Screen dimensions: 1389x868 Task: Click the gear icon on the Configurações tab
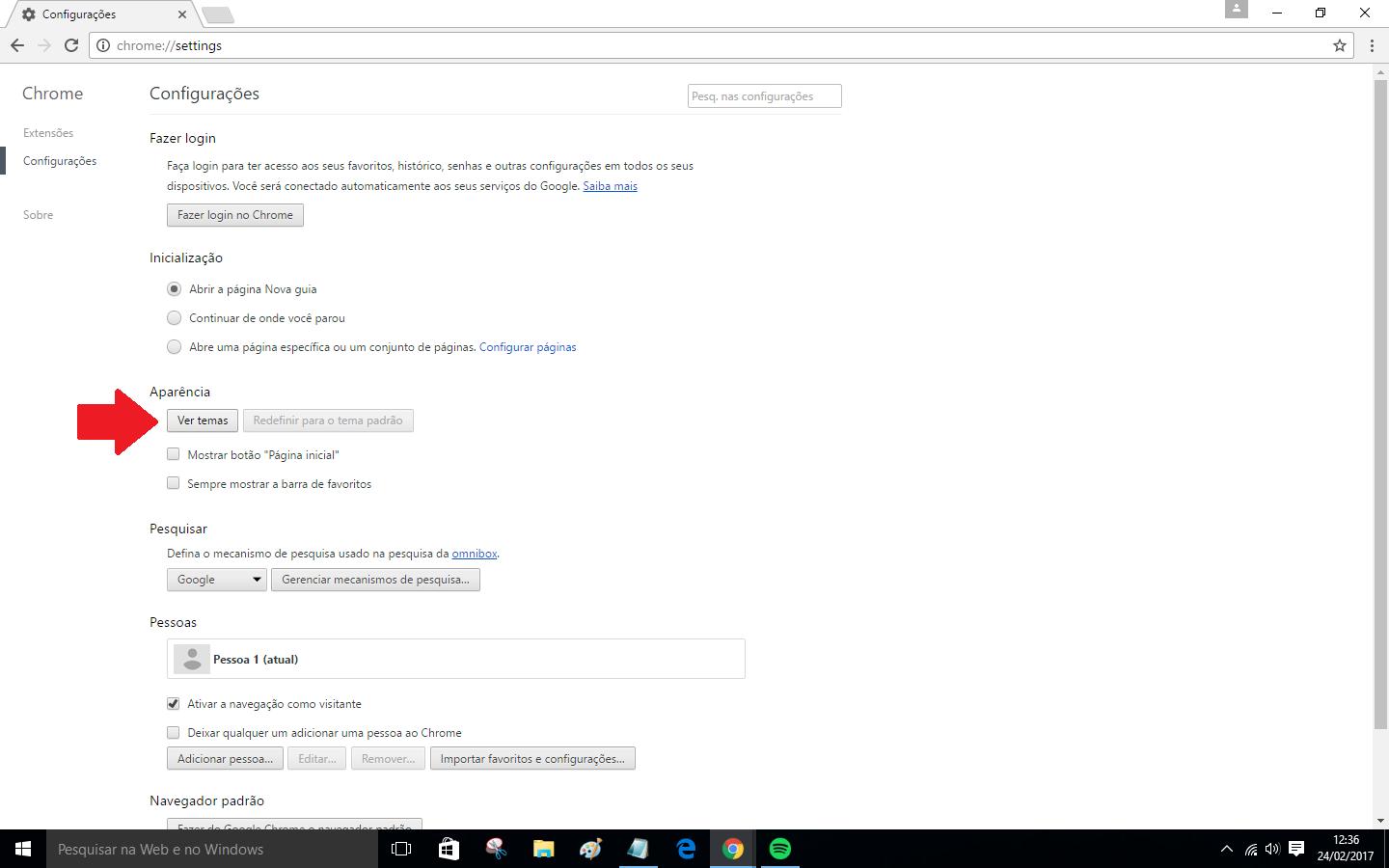pos(28,14)
